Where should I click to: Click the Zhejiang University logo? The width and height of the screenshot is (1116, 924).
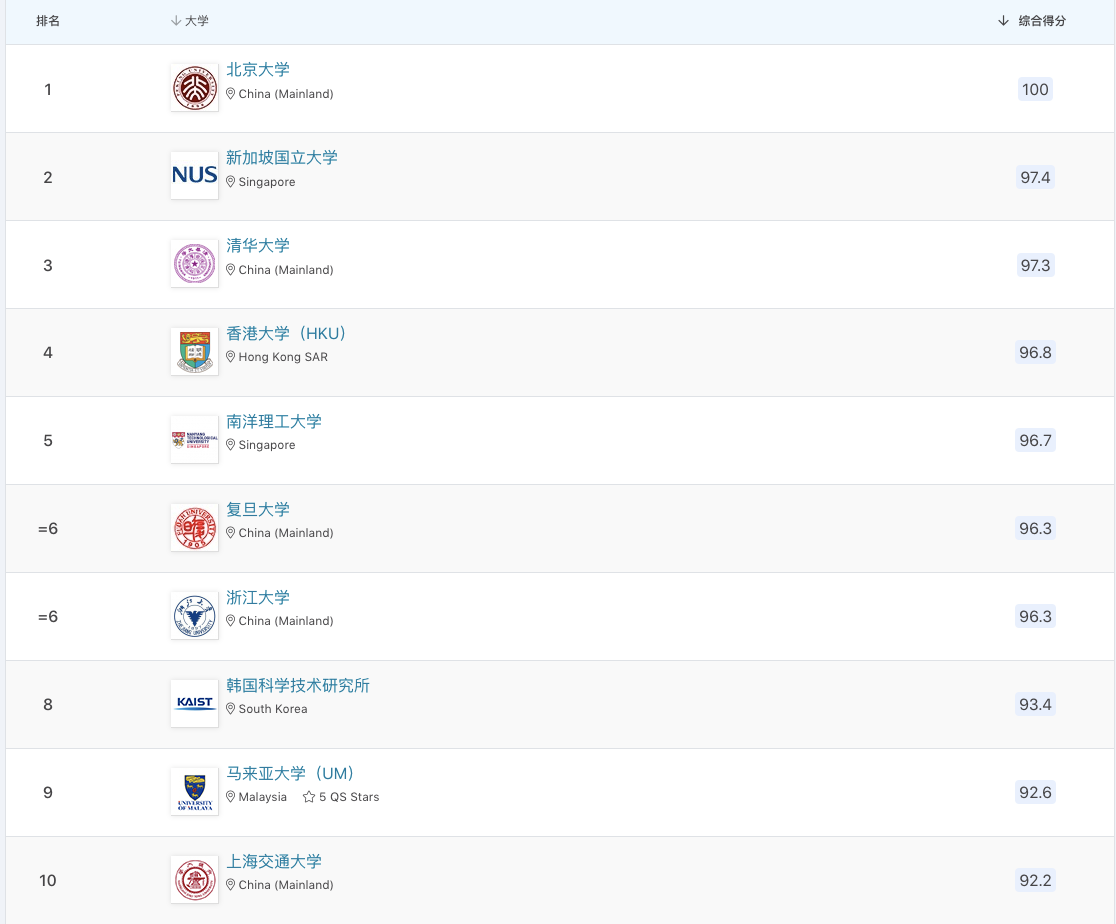[194, 616]
